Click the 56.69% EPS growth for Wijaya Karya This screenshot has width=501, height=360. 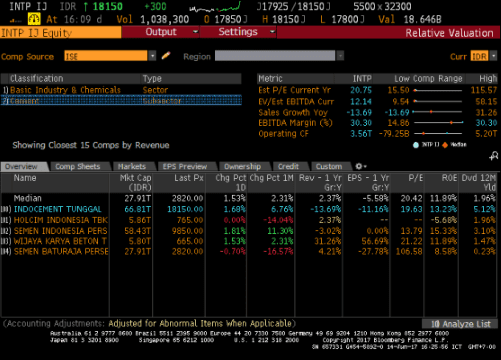[x=375, y=241]
